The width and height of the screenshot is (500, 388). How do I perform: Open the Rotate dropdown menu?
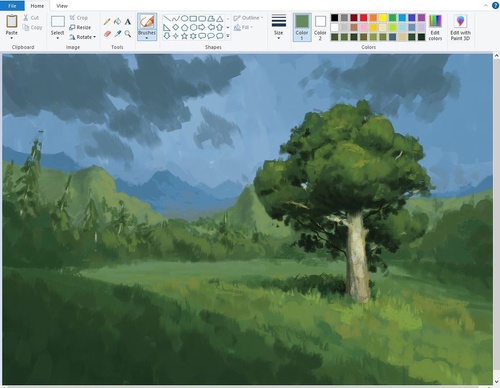coord(83,37)
